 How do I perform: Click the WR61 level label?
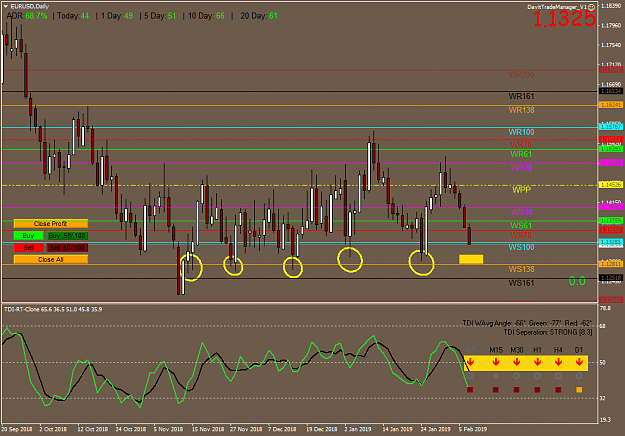click(x=521, y=154)
